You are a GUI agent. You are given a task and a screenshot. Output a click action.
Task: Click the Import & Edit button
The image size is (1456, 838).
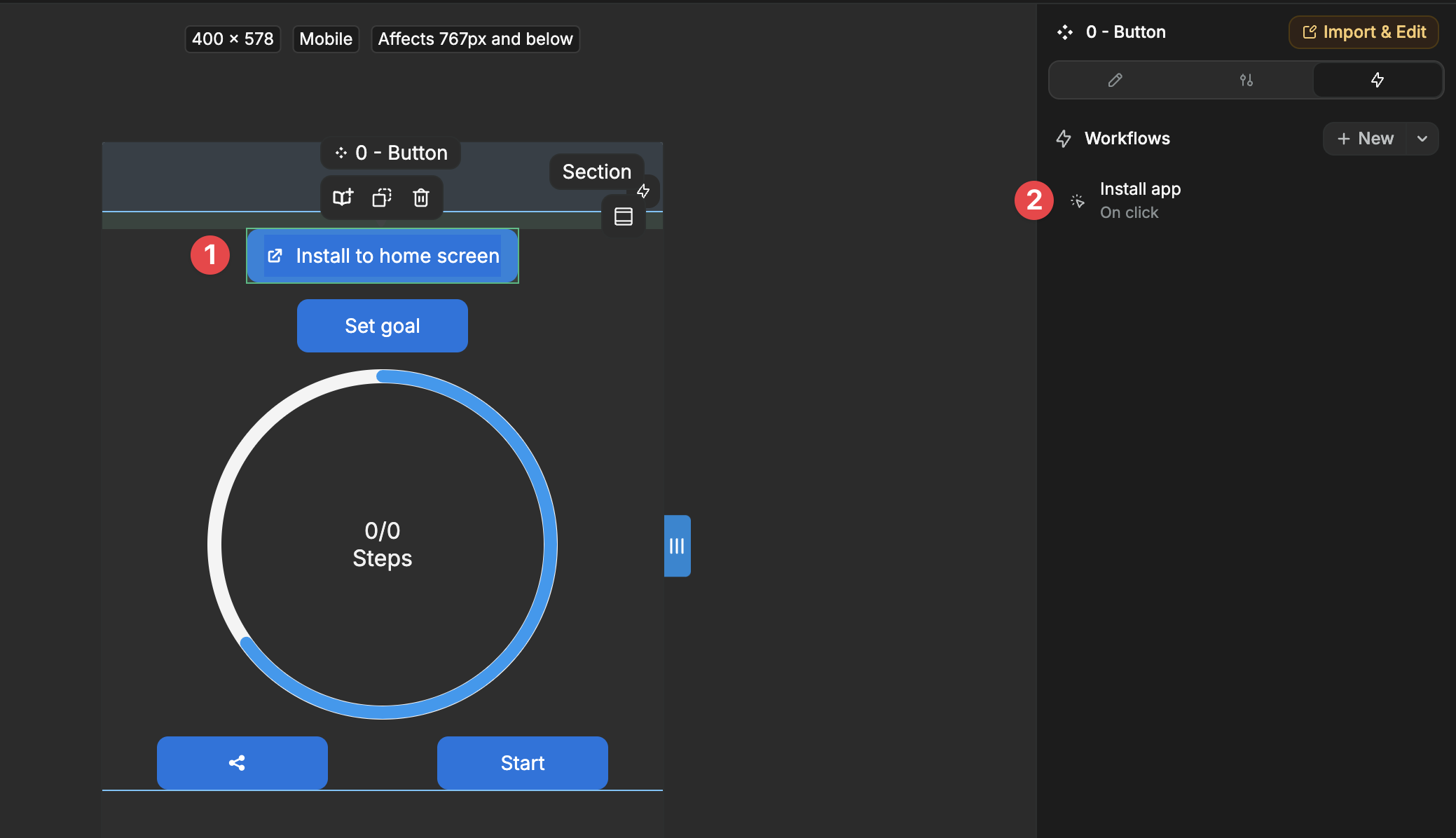point(1364,32)
